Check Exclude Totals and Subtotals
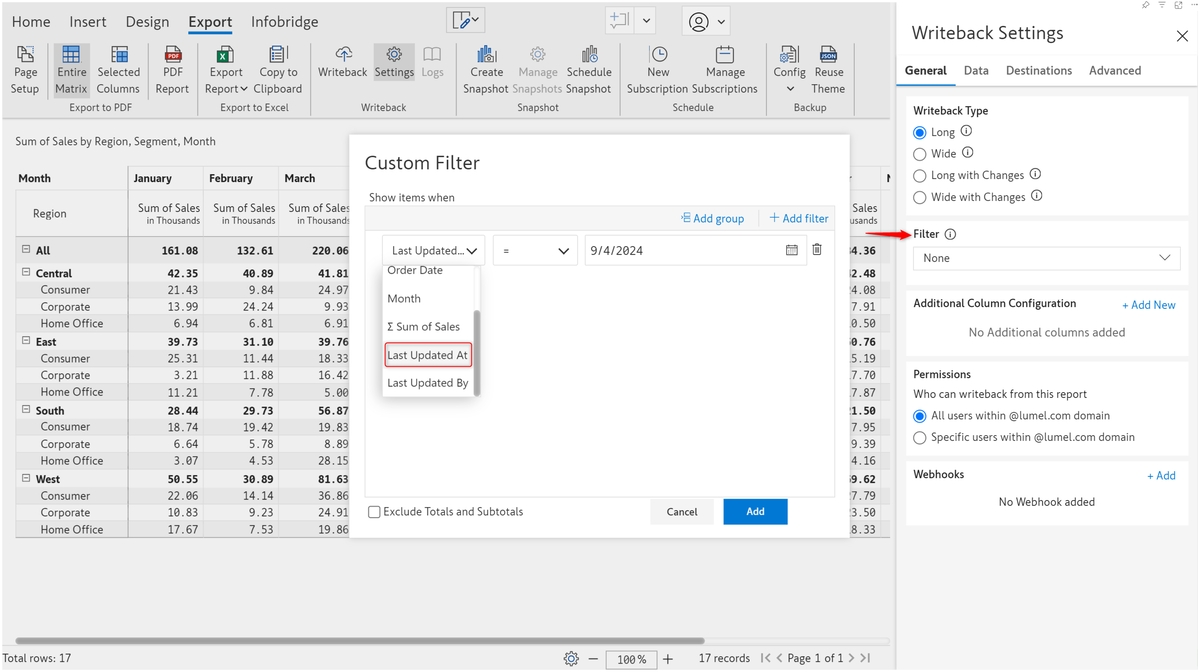The width and height of the screenshot is (1200, 672). pyautogui.click(x=374, y=512)
